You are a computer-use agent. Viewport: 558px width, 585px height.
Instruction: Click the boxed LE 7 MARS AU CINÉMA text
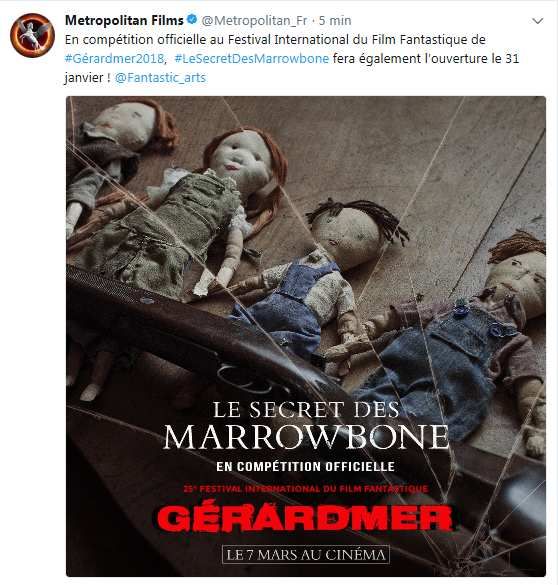tap(306, 554)
